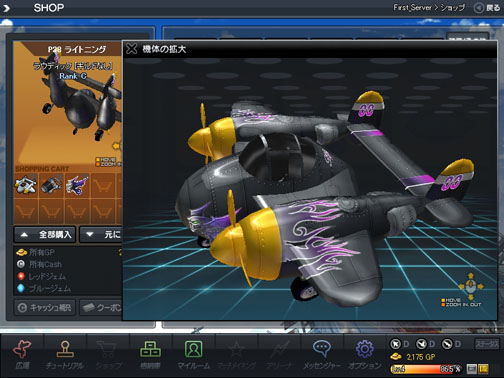The width and height of the screenshot is (504, 378).
Task: Open the チュートリアル stamp icon
Action: (65, 349)
